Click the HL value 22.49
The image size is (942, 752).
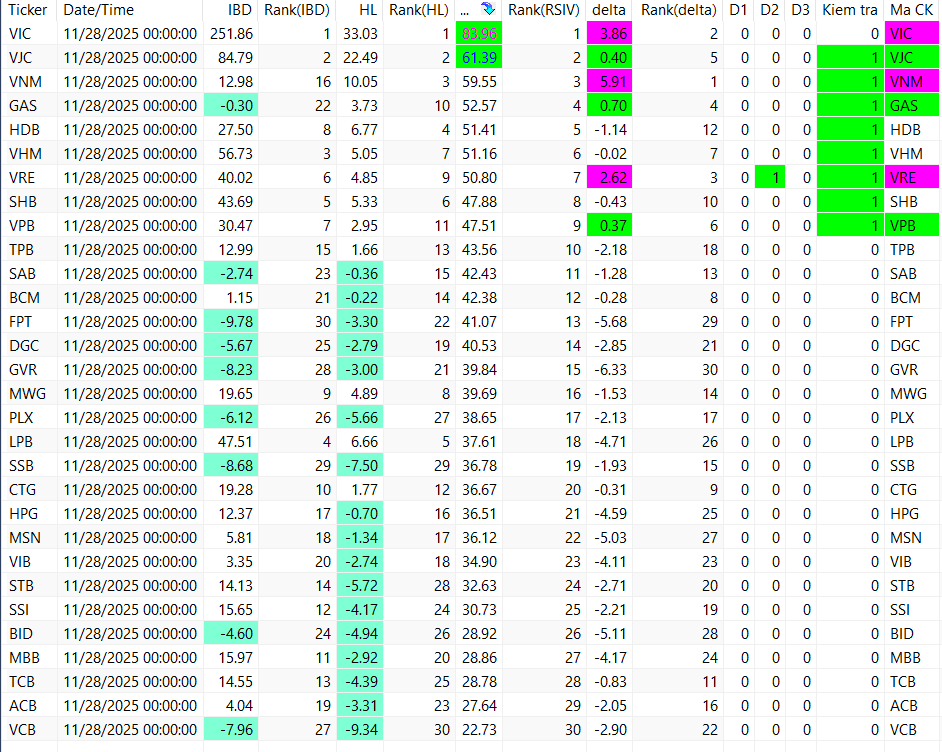click(x=360, y=58)
